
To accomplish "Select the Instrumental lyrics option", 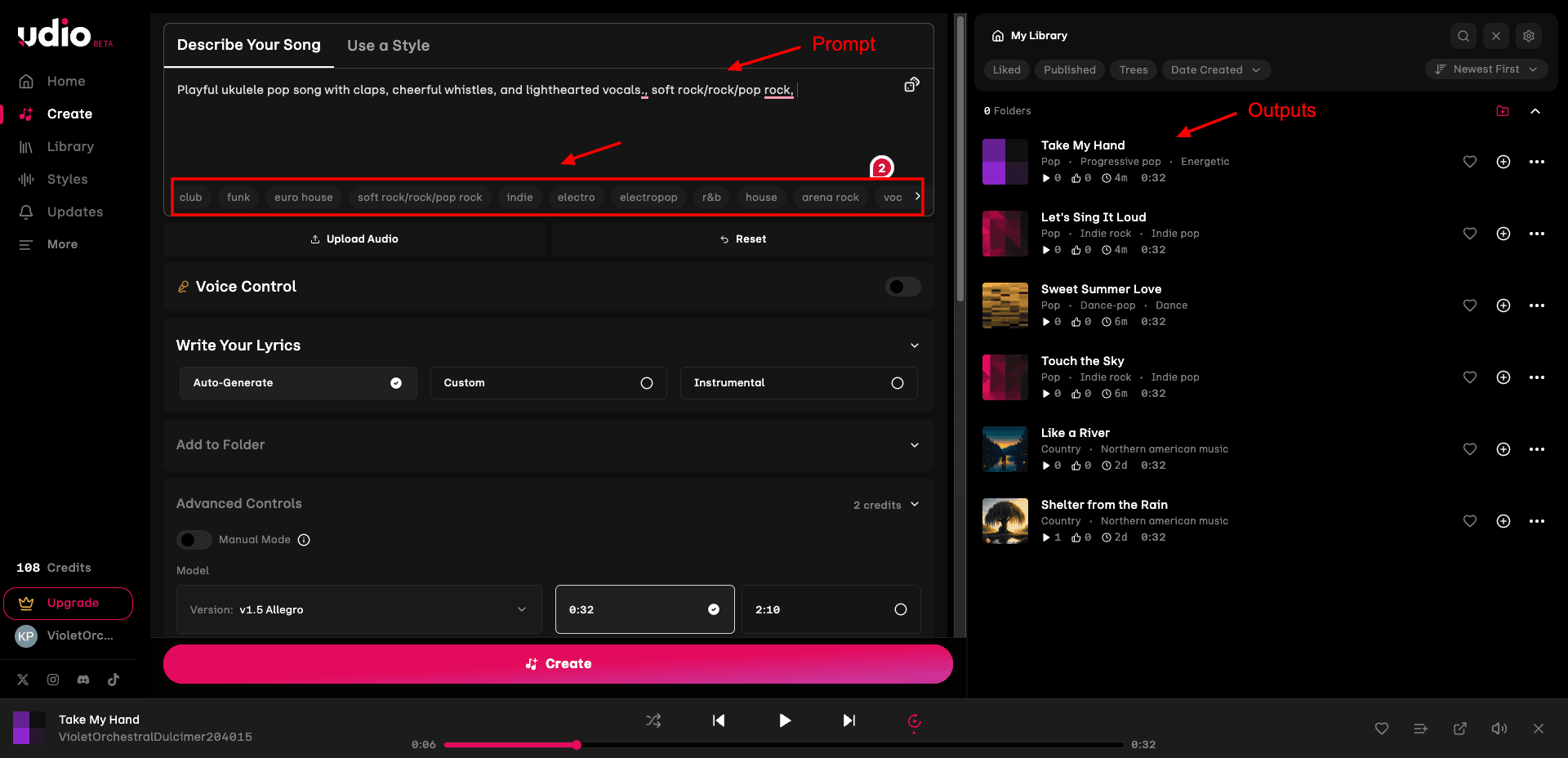I will coord(799,383).
